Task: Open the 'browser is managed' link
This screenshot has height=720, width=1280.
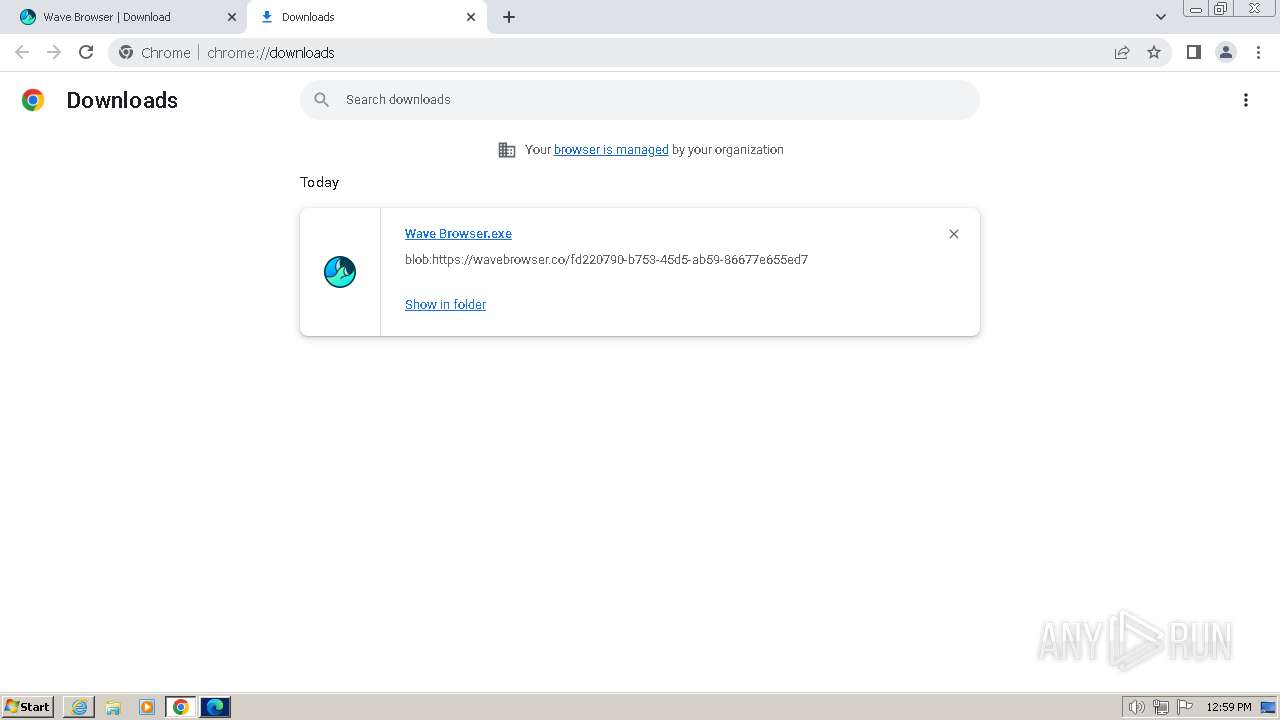Action: click(x=611, y=150)
